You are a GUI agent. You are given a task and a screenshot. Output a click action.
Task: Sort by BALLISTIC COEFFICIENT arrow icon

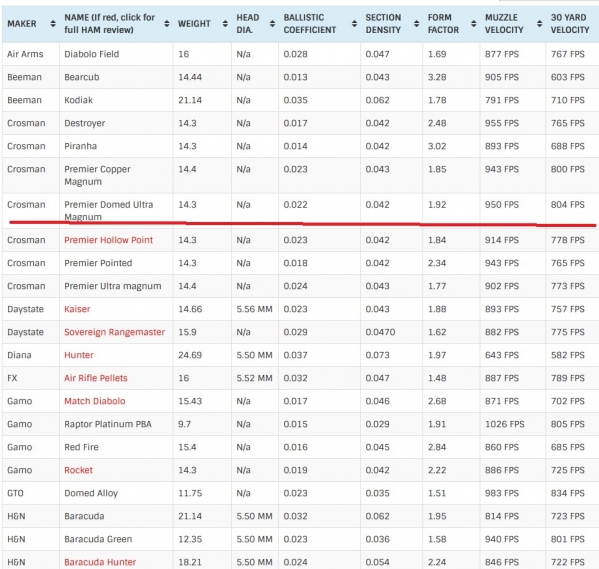[x=354, y=24]
